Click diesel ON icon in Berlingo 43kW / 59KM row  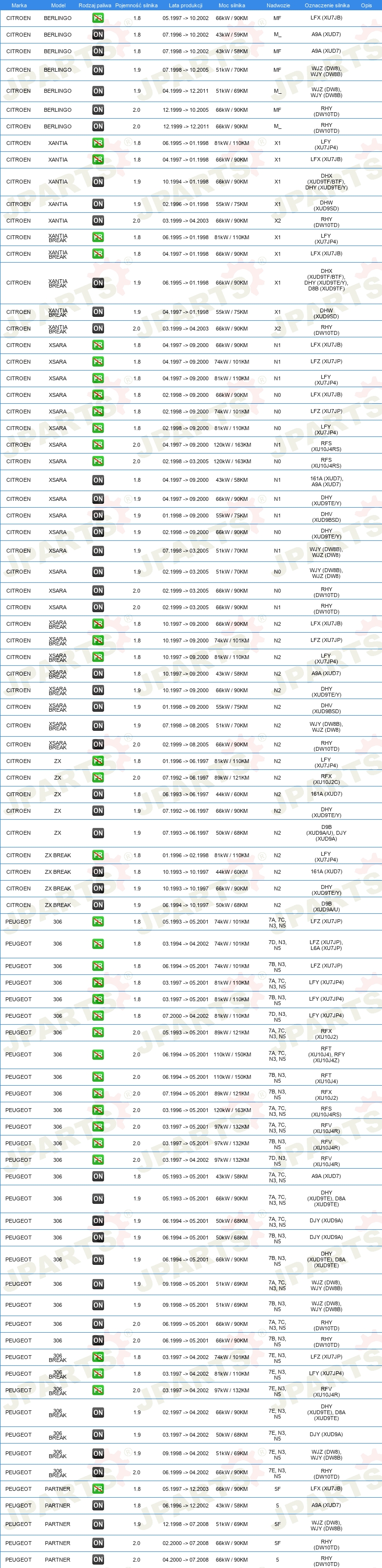point(98,35)
